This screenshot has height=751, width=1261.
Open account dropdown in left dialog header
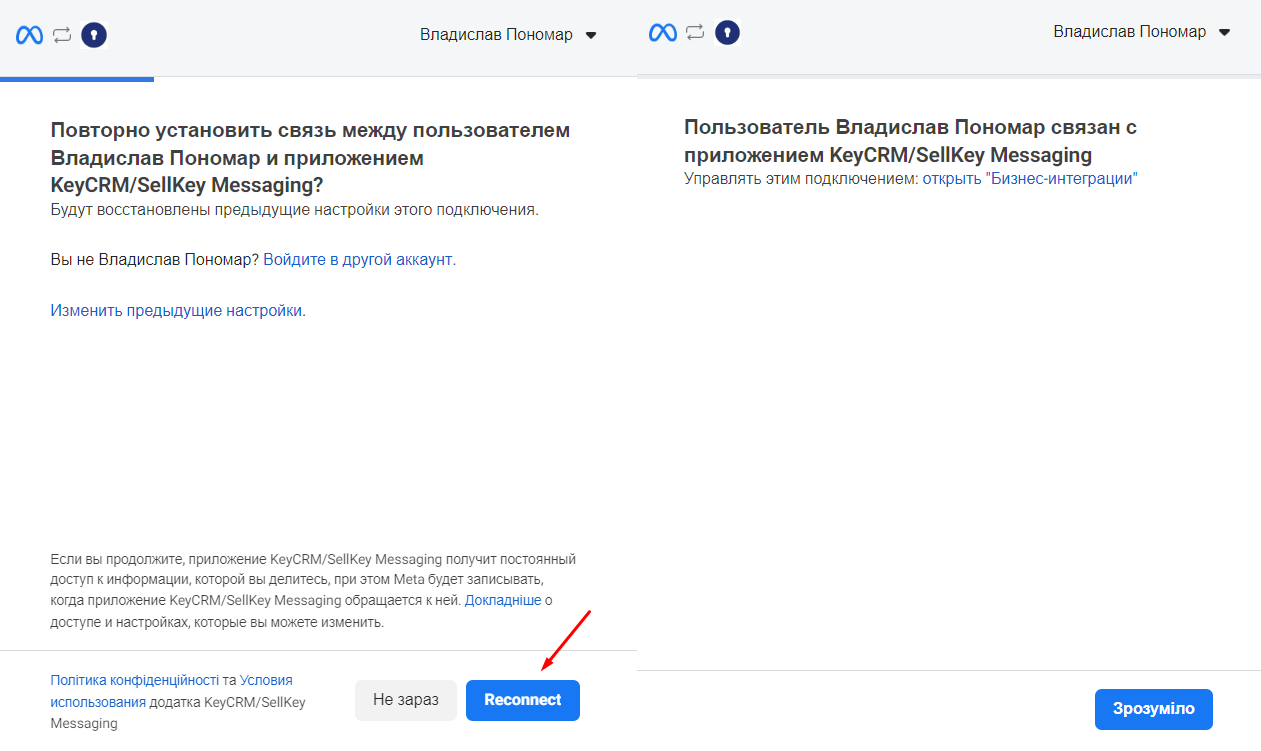pos(508,35)
